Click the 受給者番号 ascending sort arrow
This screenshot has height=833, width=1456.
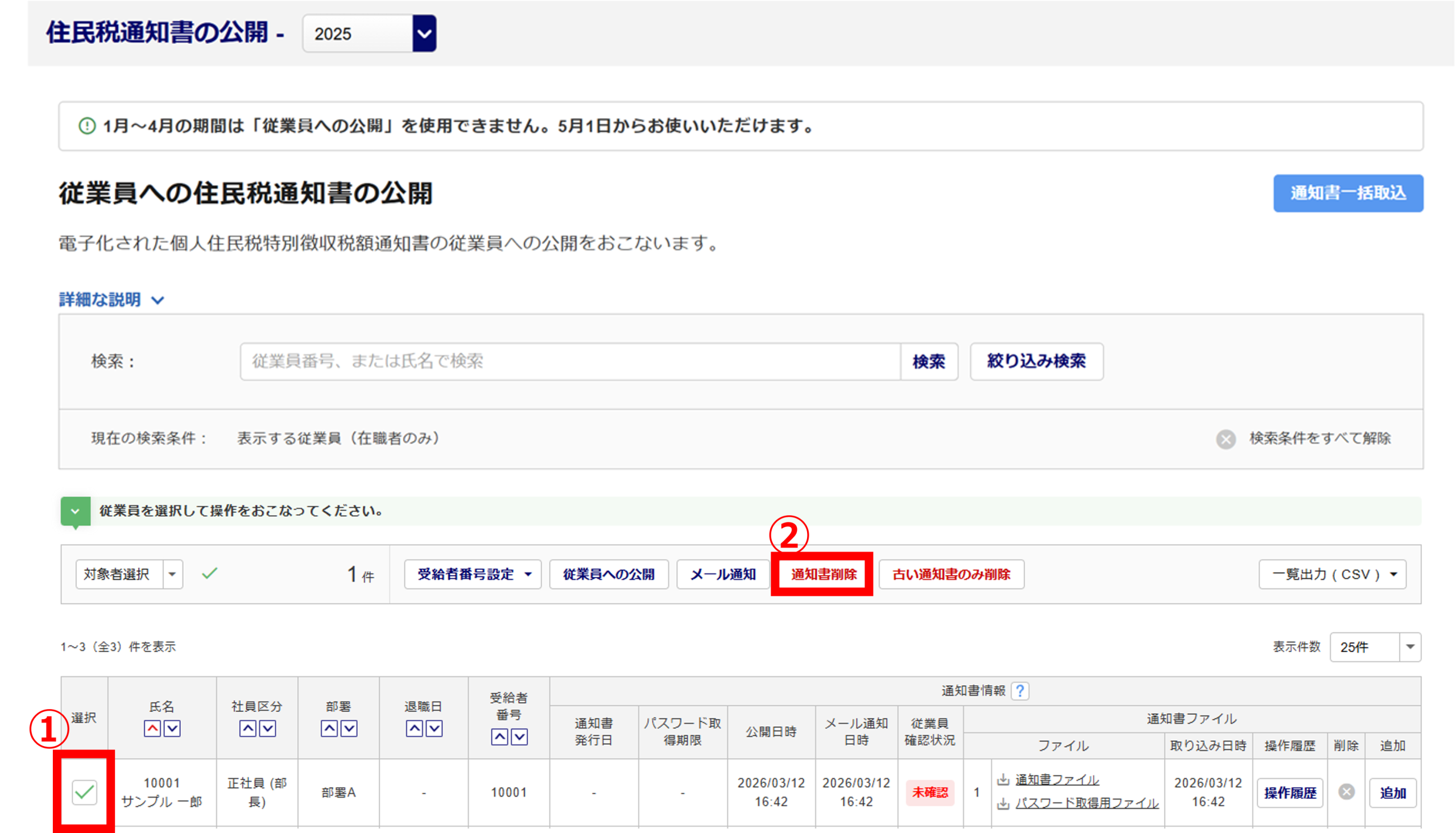coord(499,737)
